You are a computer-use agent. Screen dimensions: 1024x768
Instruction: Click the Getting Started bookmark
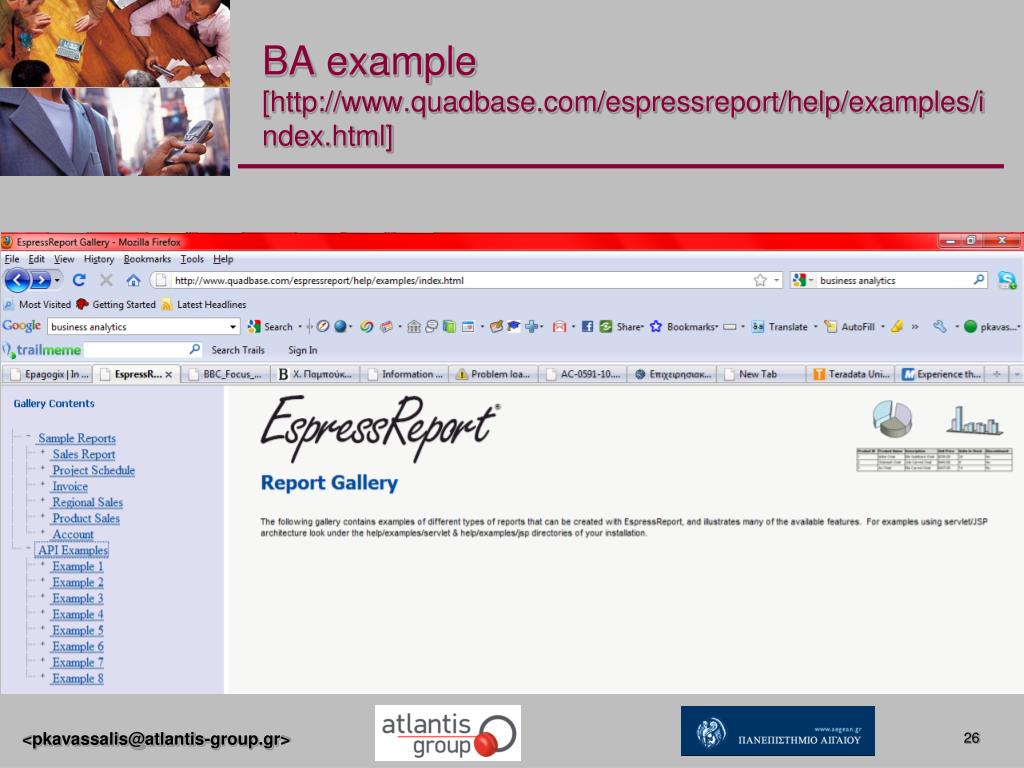pyautogui.click(x=116, y=304)
